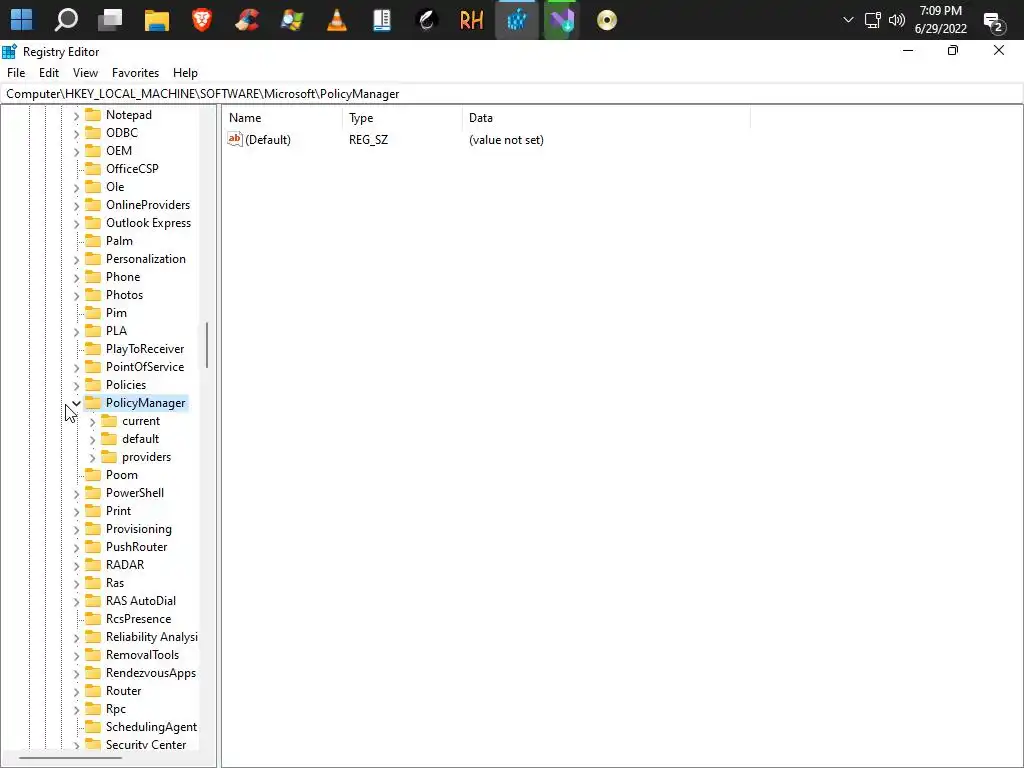Select the Palm folder icon

coord(93,240)
